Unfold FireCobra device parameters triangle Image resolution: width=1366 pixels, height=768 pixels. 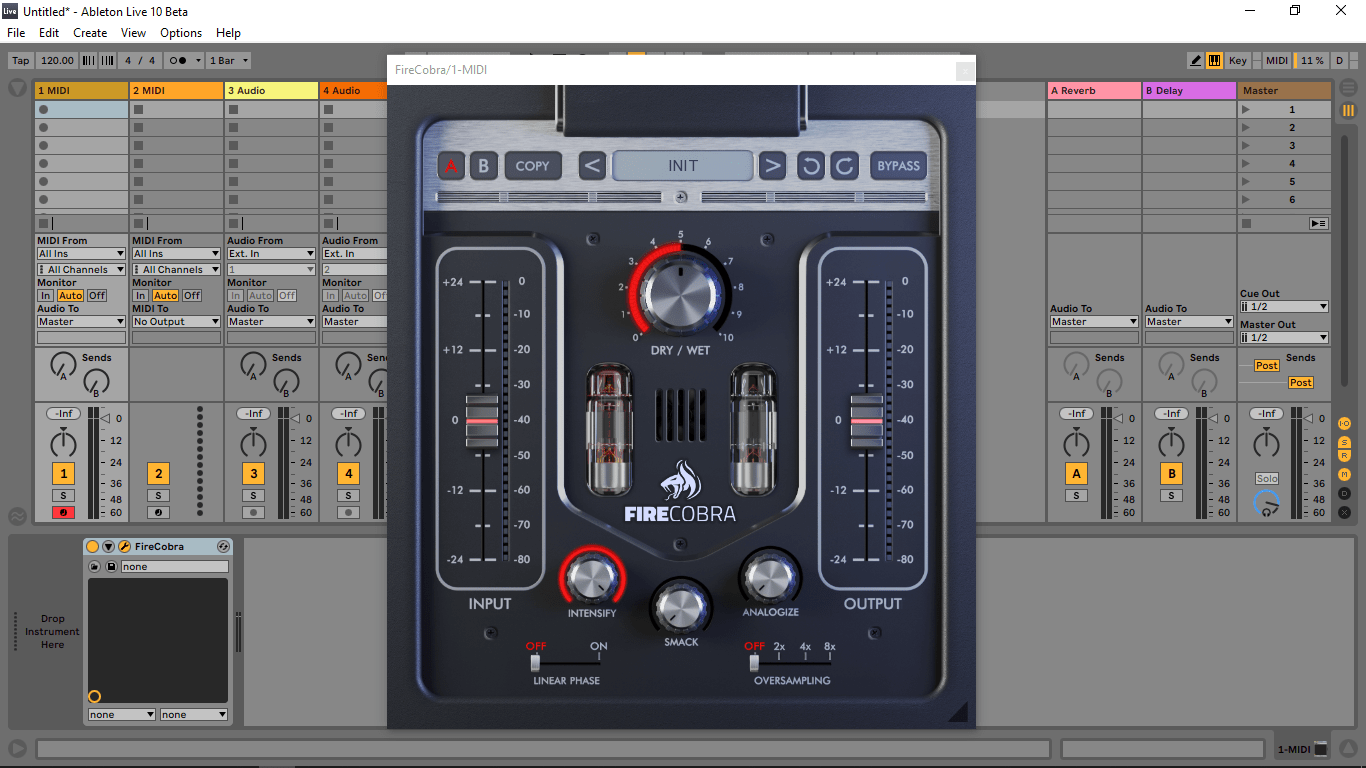point(109,547)
